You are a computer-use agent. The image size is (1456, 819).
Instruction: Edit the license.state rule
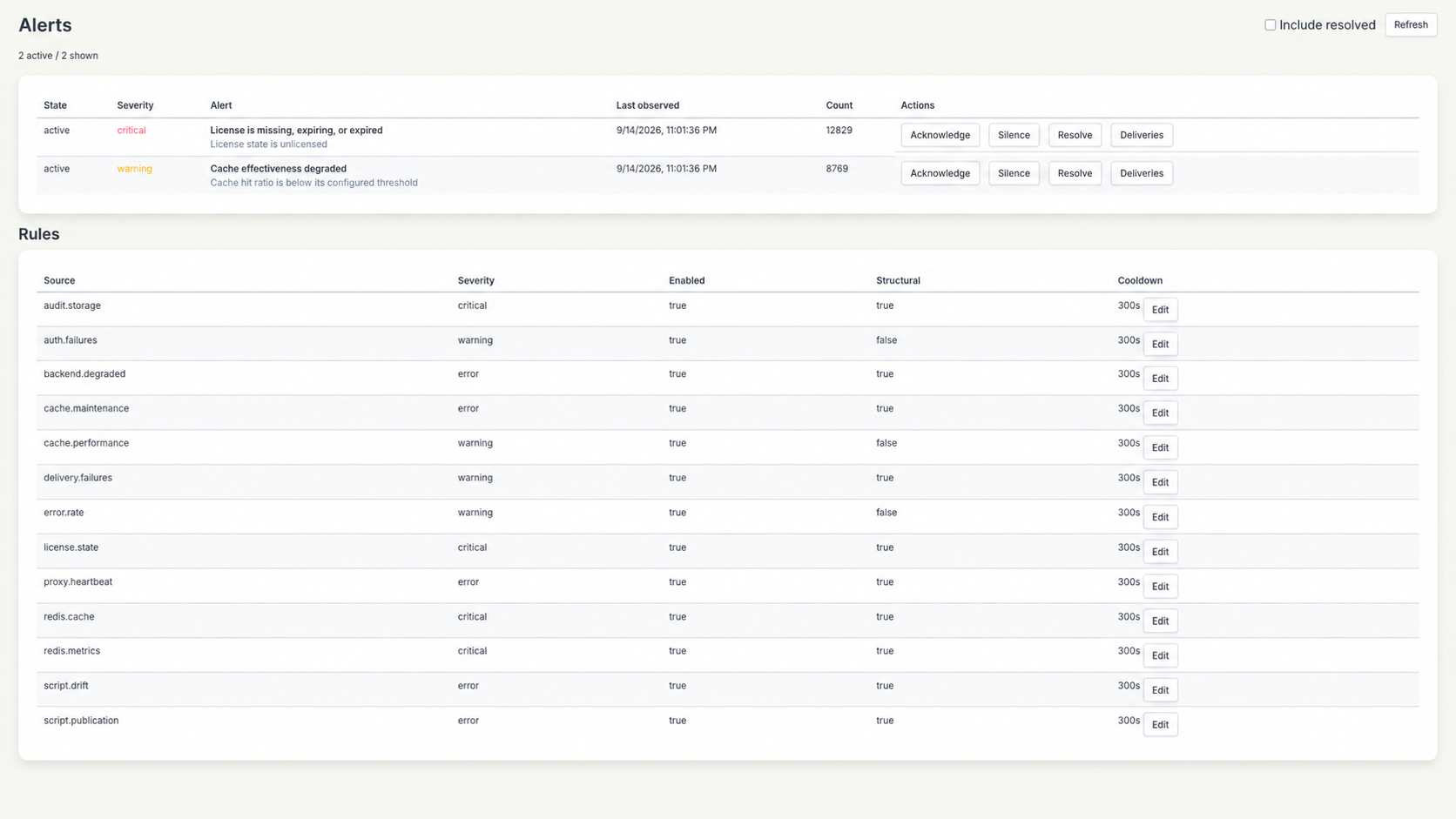click(x=1160, y=552)
